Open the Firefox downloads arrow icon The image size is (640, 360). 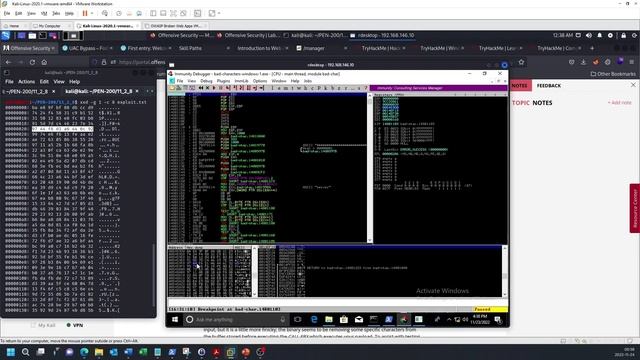click(583, 62)
